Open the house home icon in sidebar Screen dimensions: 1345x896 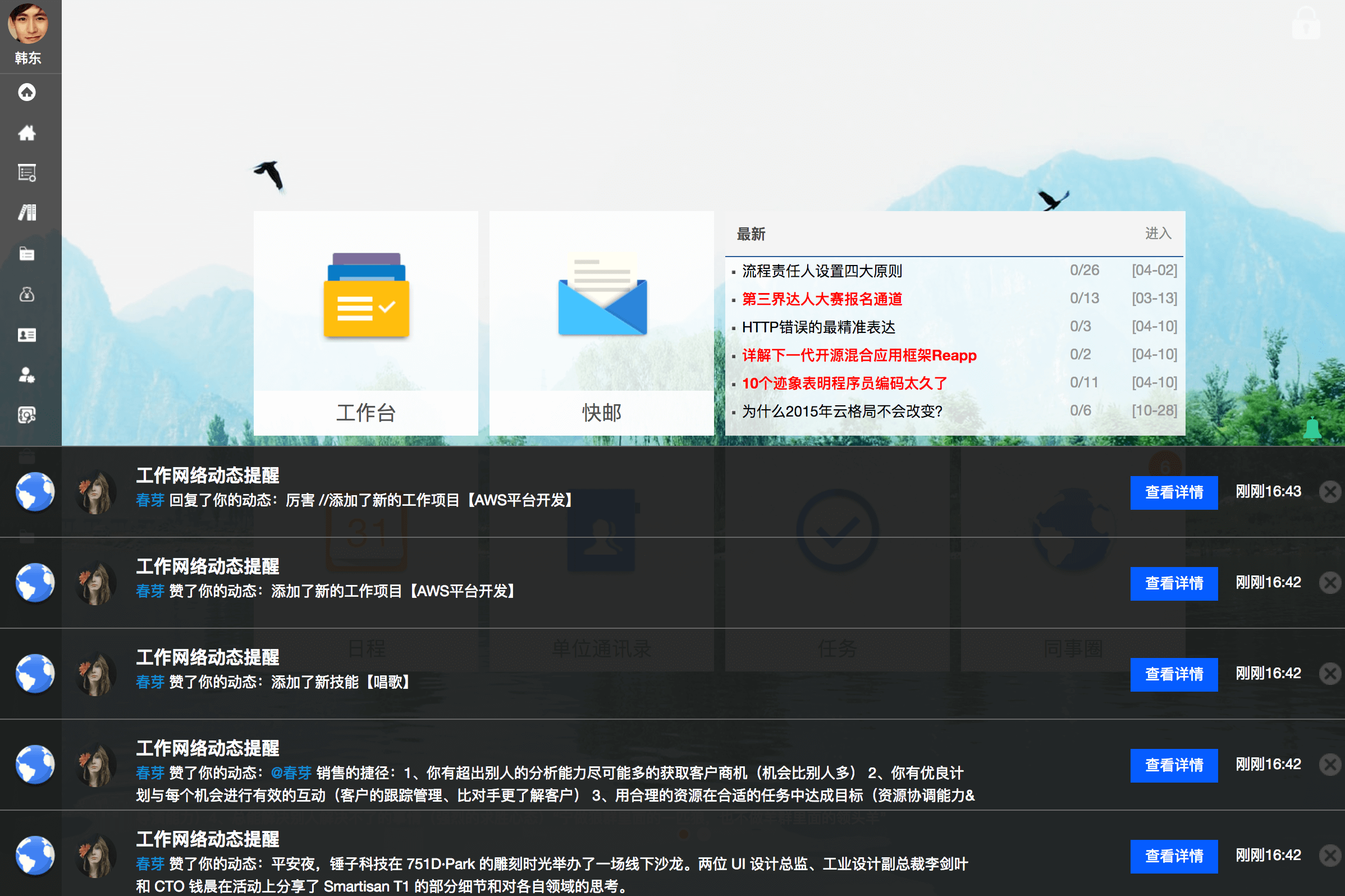(27, 132)
